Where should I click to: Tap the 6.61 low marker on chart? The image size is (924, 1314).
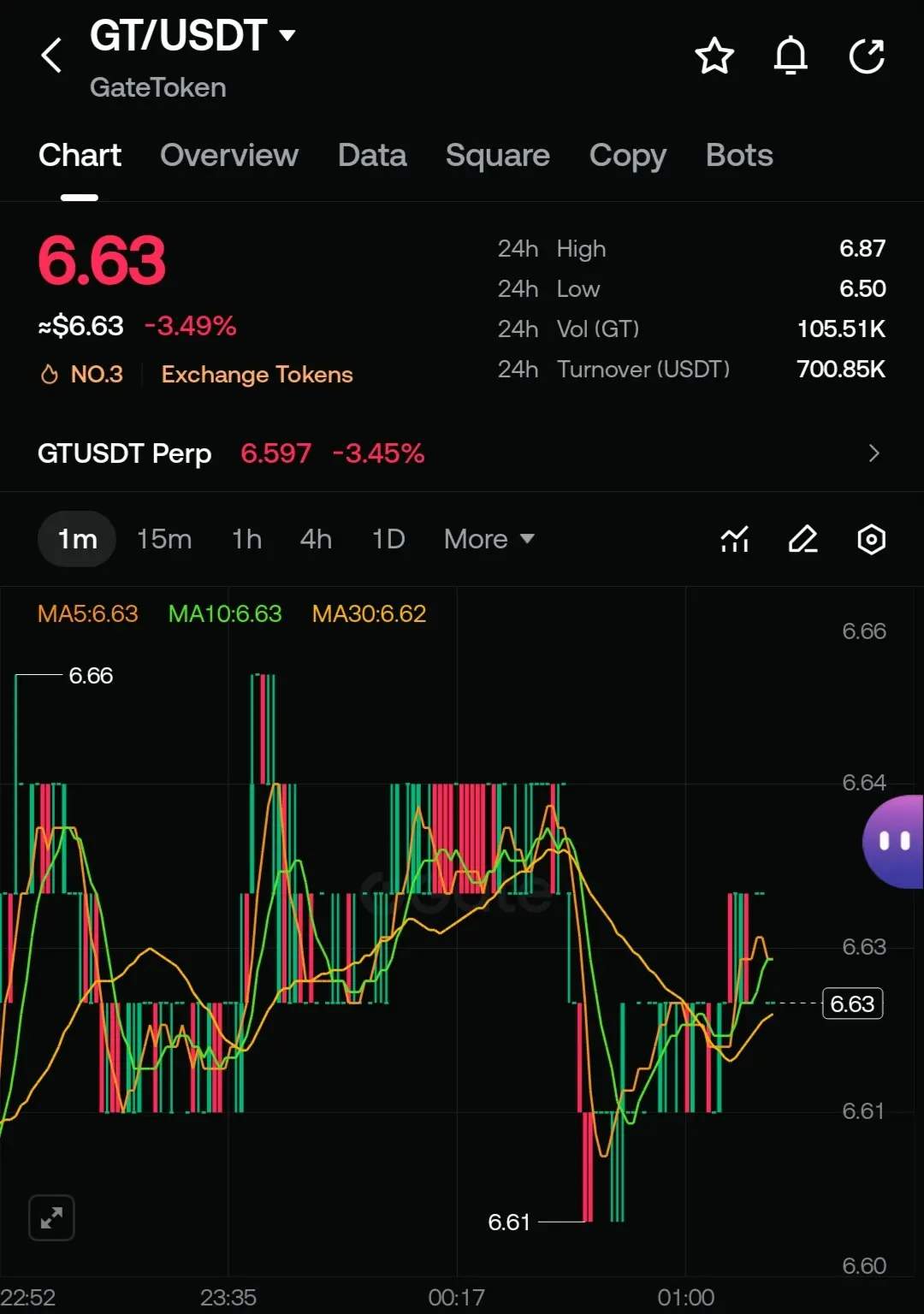[x=509, y=1222]
